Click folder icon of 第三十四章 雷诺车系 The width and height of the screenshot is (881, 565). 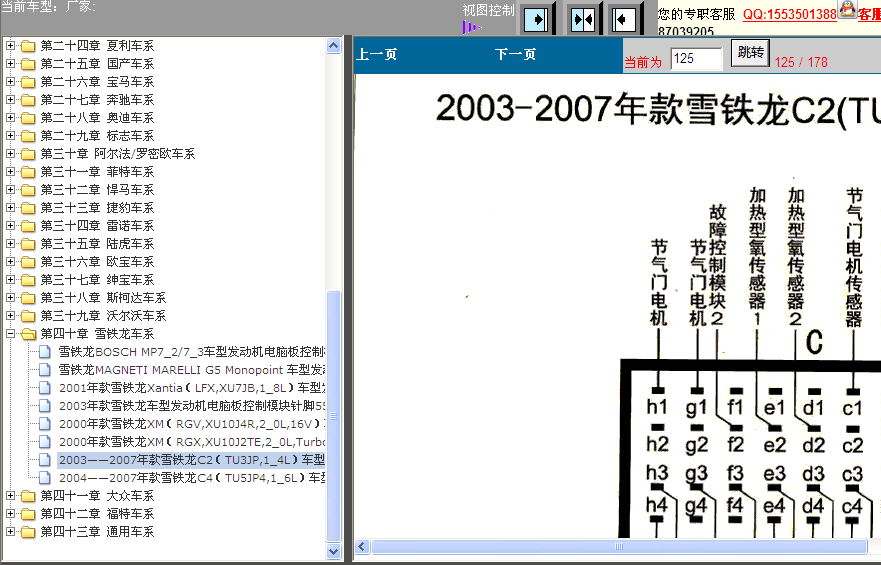[x=28, y=225]
